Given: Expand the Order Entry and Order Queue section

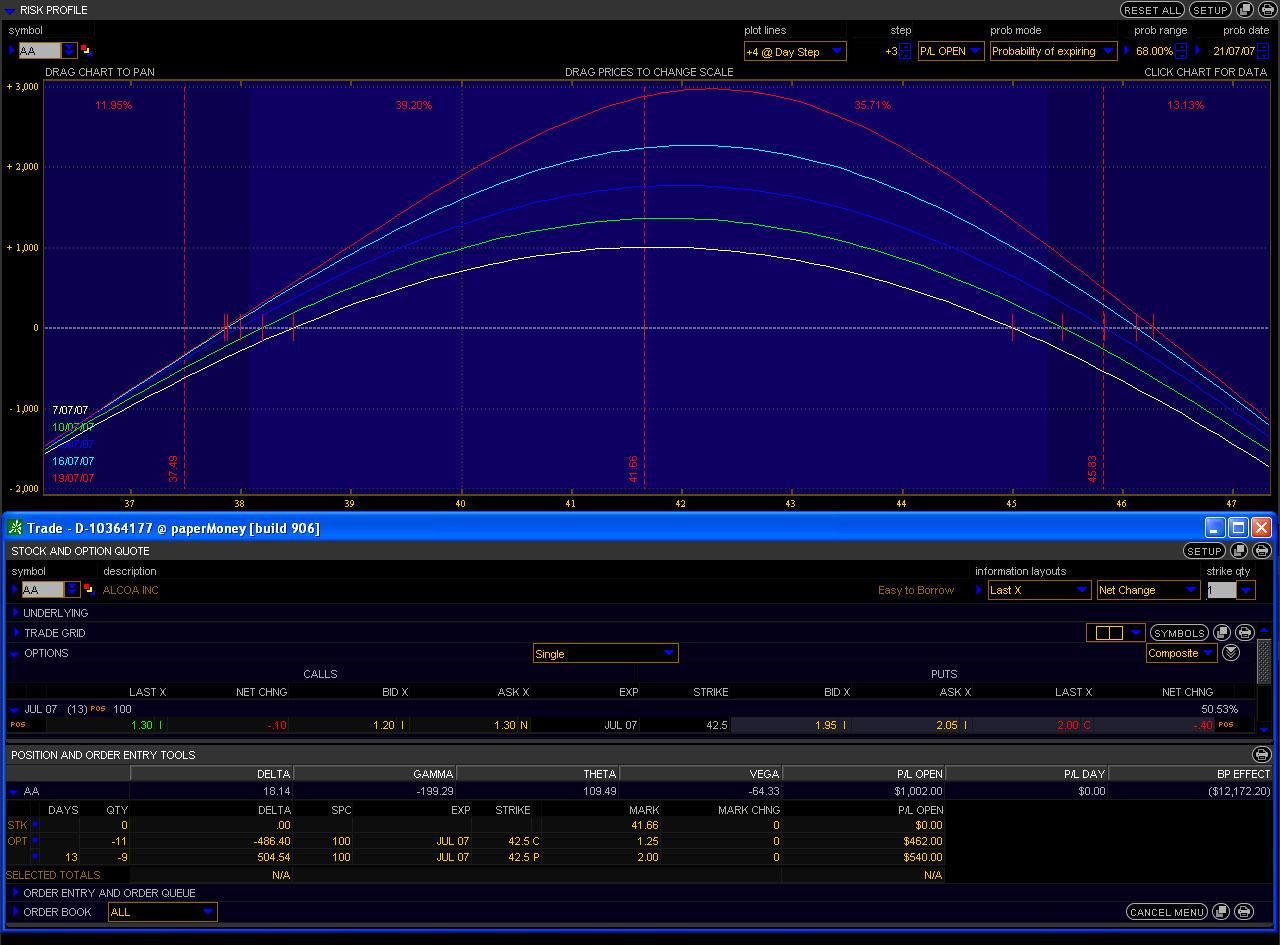Looking at the screenshot, I should pos(15,893).
